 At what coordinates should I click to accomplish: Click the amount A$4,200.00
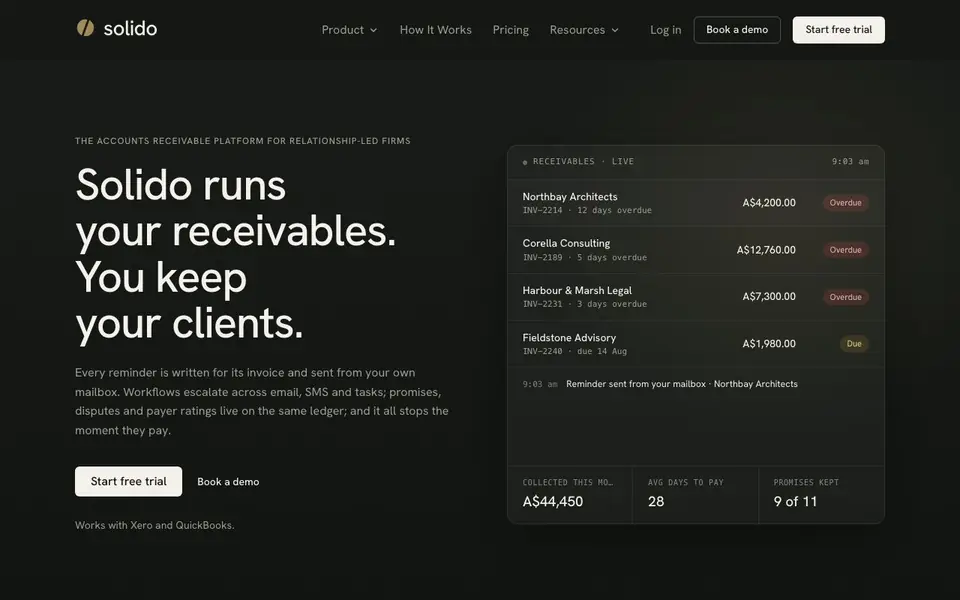click(x=769, y=203)
